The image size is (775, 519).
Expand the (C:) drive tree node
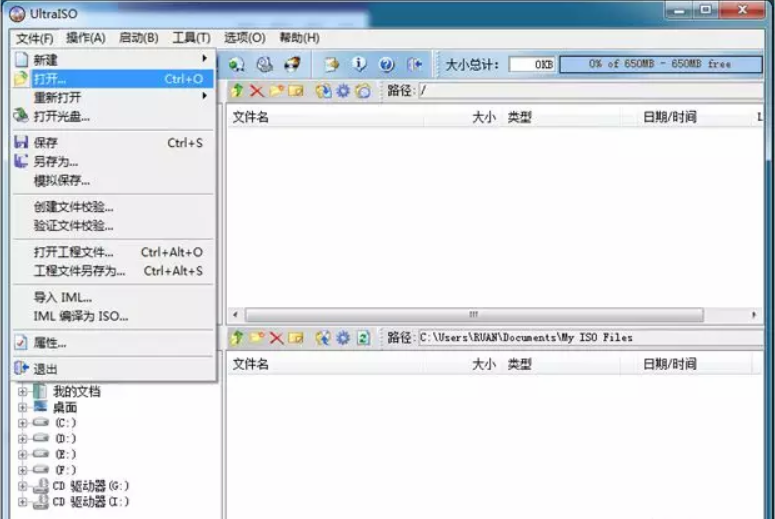pyautogui.click(x=23, y=423)
